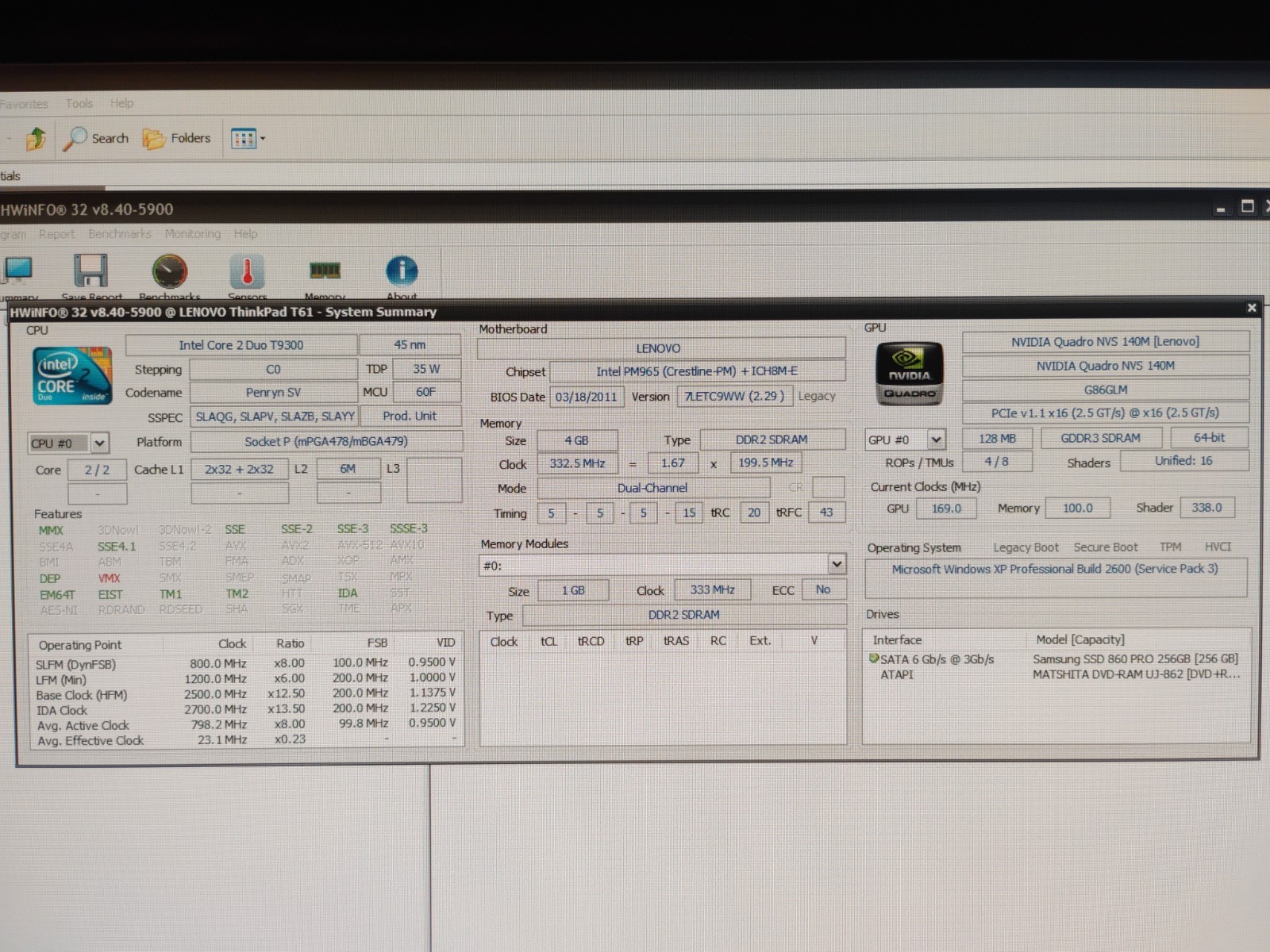Open the Benchmarks menu
Image resolution: width=1270 pixels, height=952 pixels.
[x=120, y=234]
